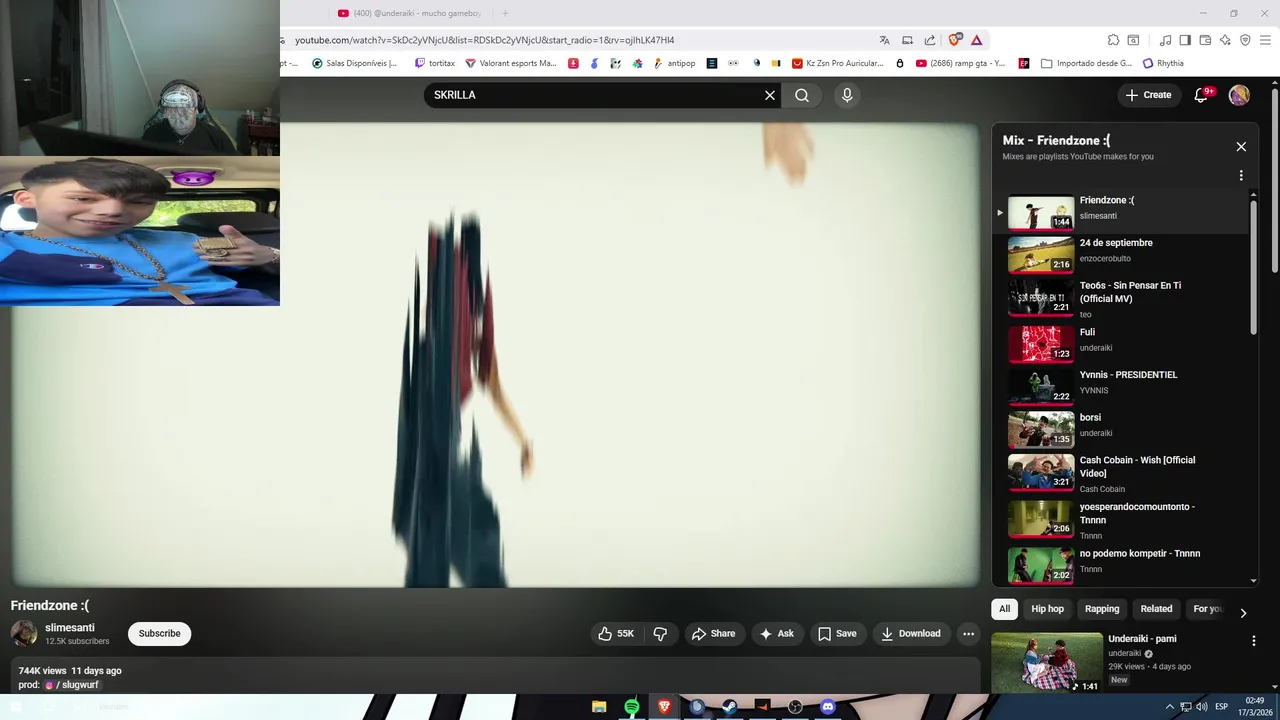Open the Create menu button
The image size is (1280, 720).
pyautogui.click(x=1148, y=95)
